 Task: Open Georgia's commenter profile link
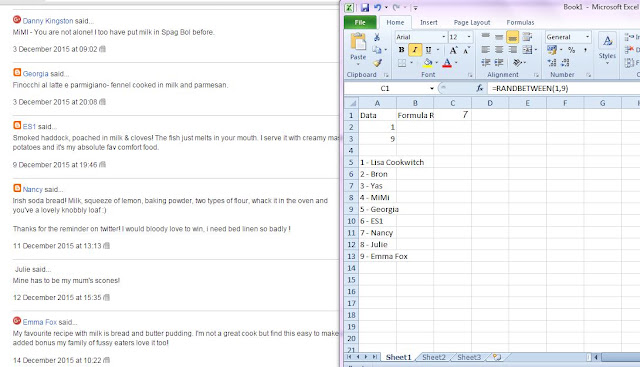[36, 74]
